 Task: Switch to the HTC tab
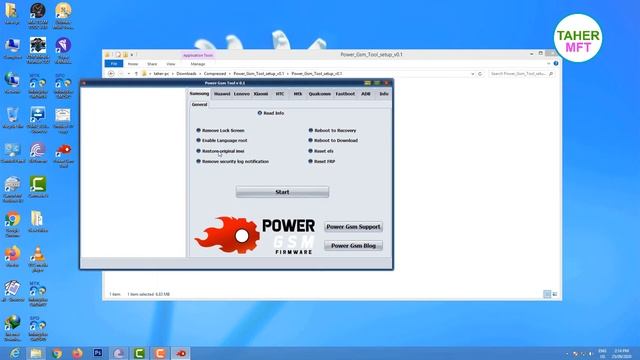click(x=280, y=94)
